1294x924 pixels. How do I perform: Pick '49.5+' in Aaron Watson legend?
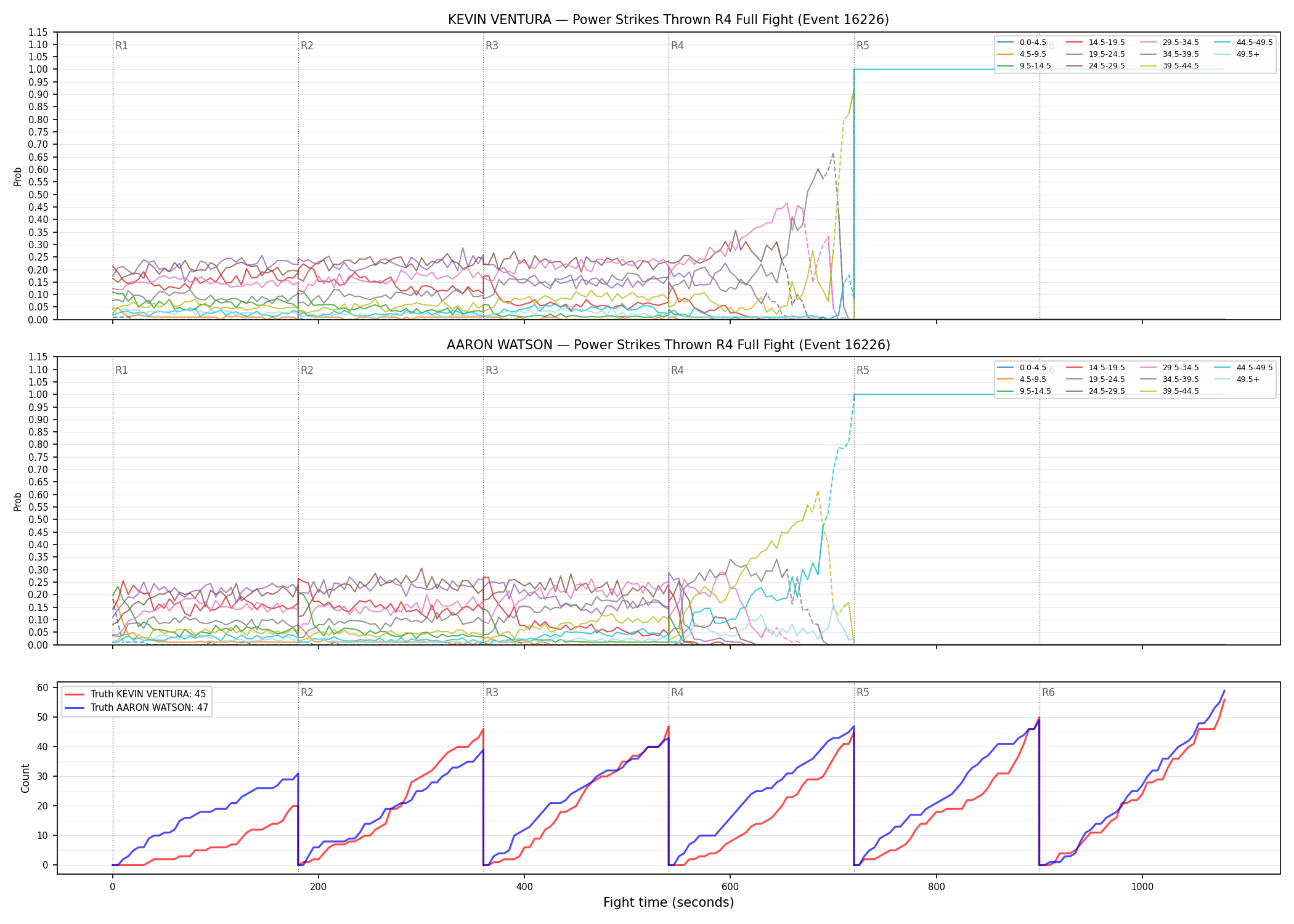pos(1237,379)
